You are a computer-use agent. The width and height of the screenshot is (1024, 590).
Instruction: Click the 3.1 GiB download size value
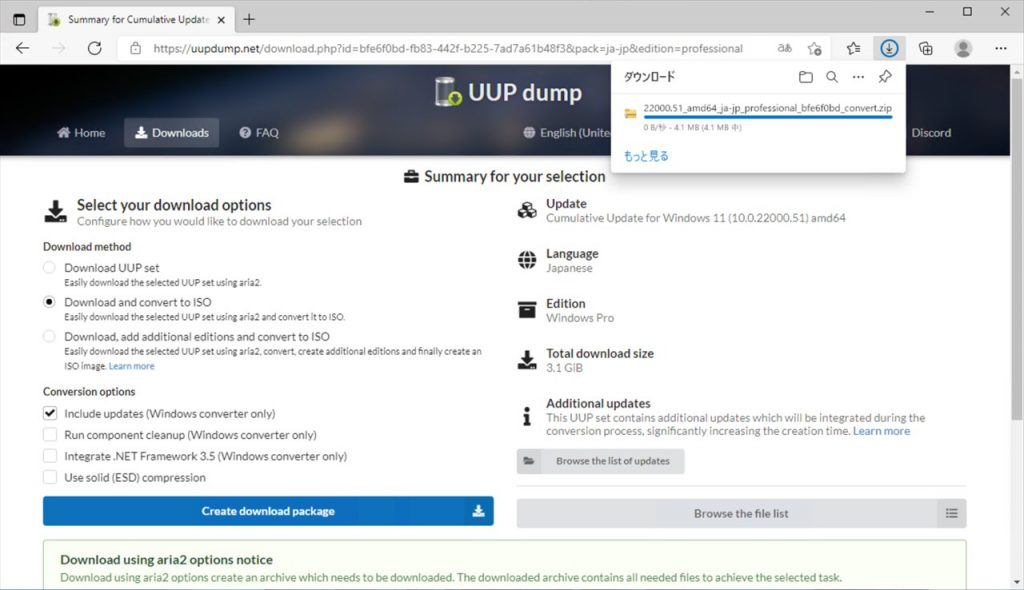pos(564,368)
